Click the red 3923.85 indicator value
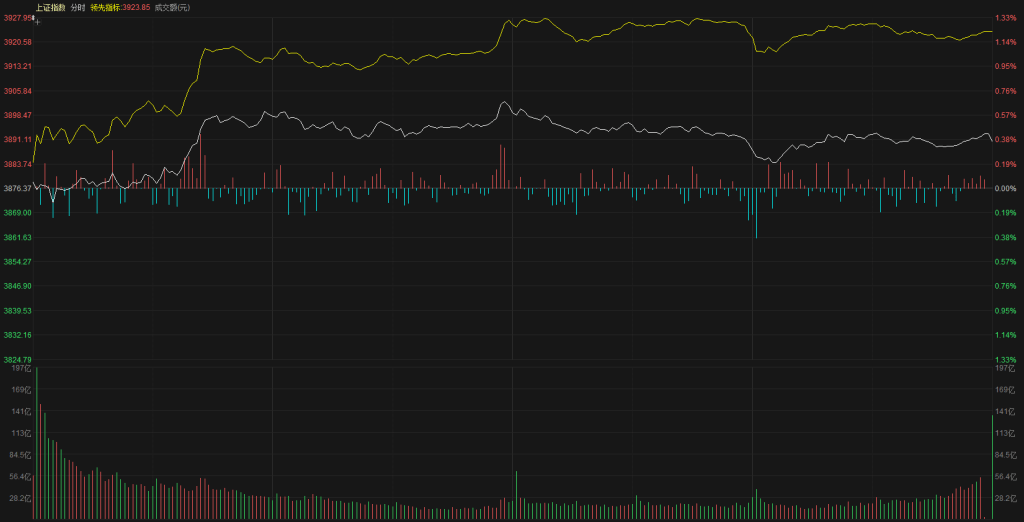 [x=136, y=7]
